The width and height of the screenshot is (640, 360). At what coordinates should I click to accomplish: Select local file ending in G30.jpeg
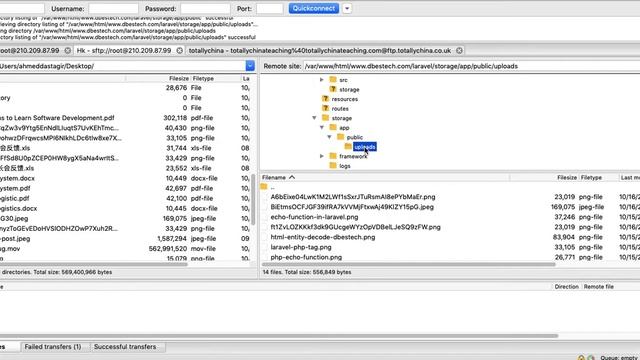point(14,219)
